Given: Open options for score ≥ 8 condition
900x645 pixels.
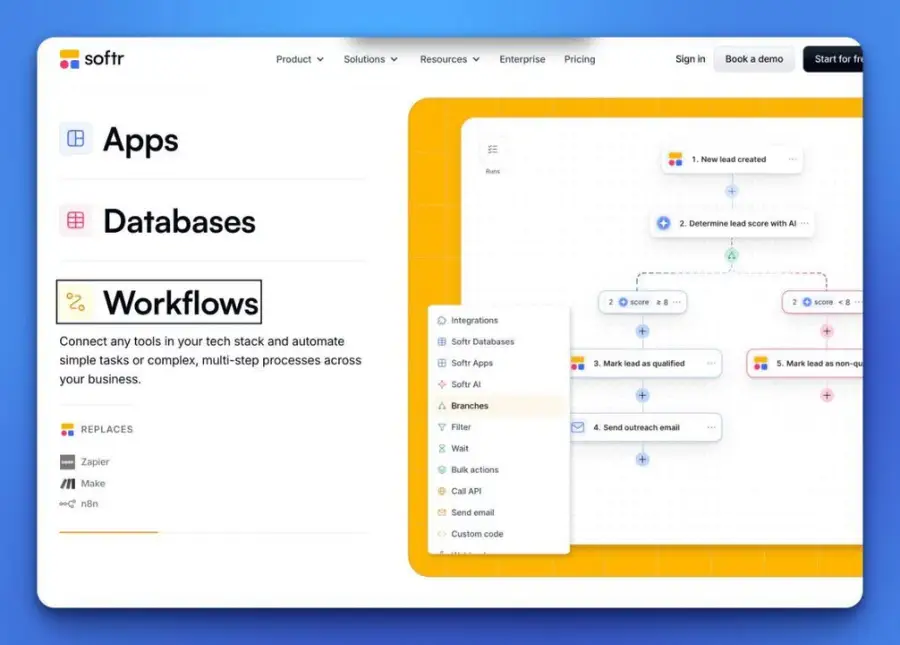Looking at the screenshot, I should (x=677, y=302).
